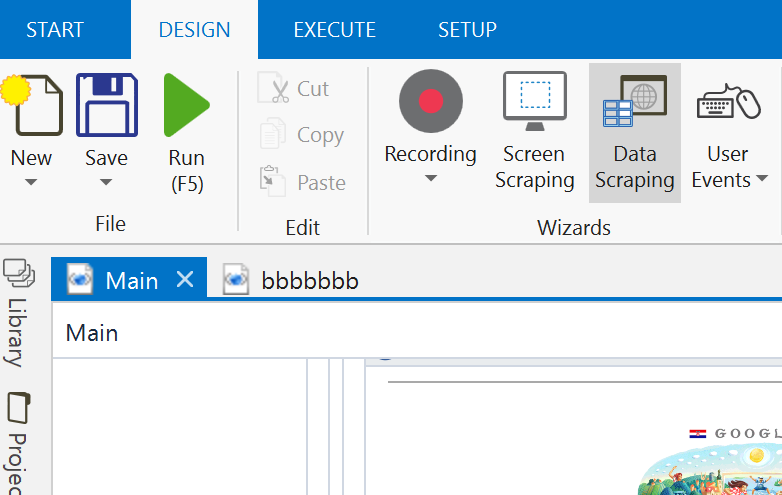Launch the Data Scraping wizard
This screenshot has height=495, width=782.
click(634, 101)
